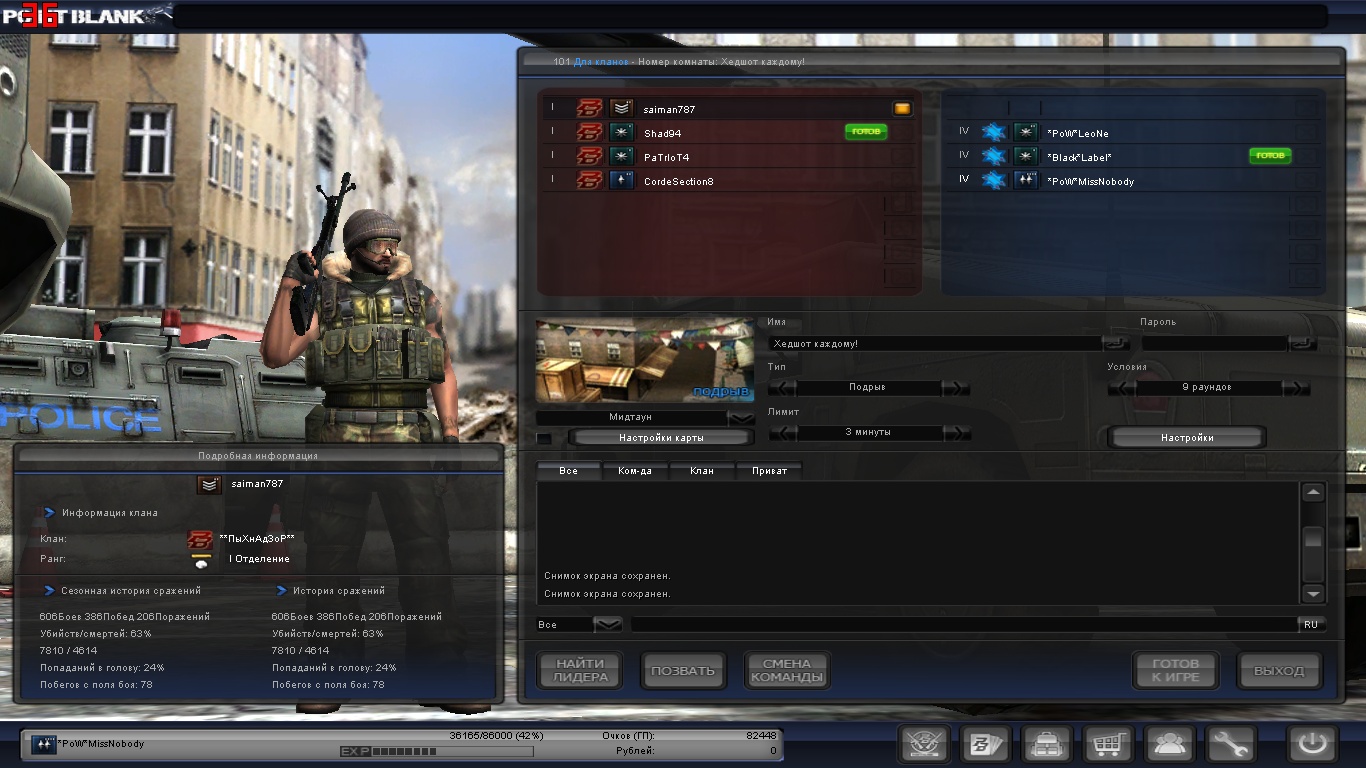Click the RU language indicator
This screenshot has height=768, width=1366.
tap(1310, 624)
